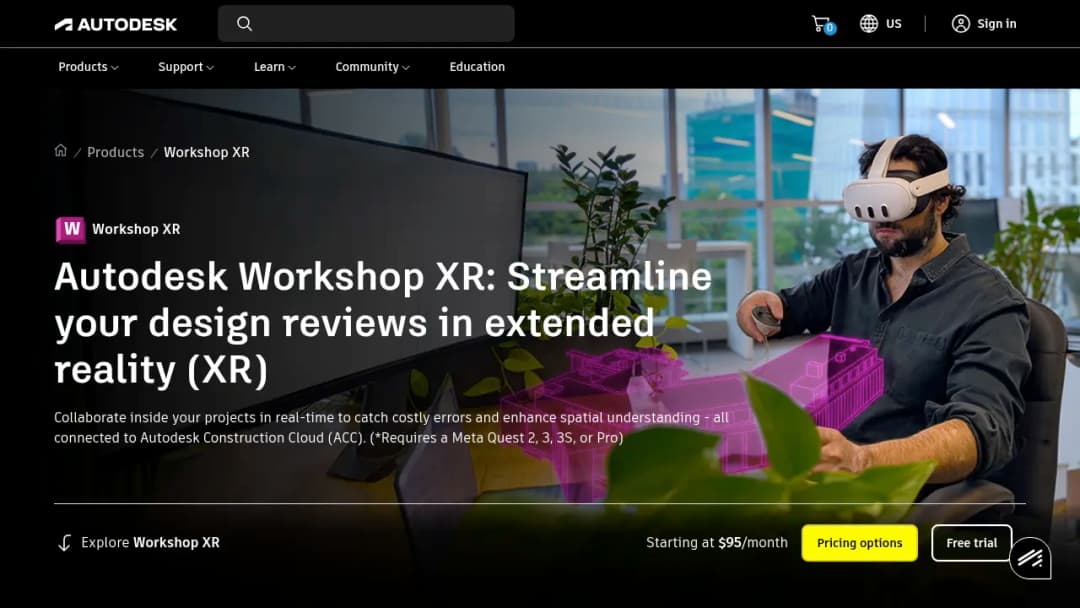Image resolution: width=1080 pixels, height=608 pixels.
Task: Expand Support dropdown chevron
Action: [210, 67]
